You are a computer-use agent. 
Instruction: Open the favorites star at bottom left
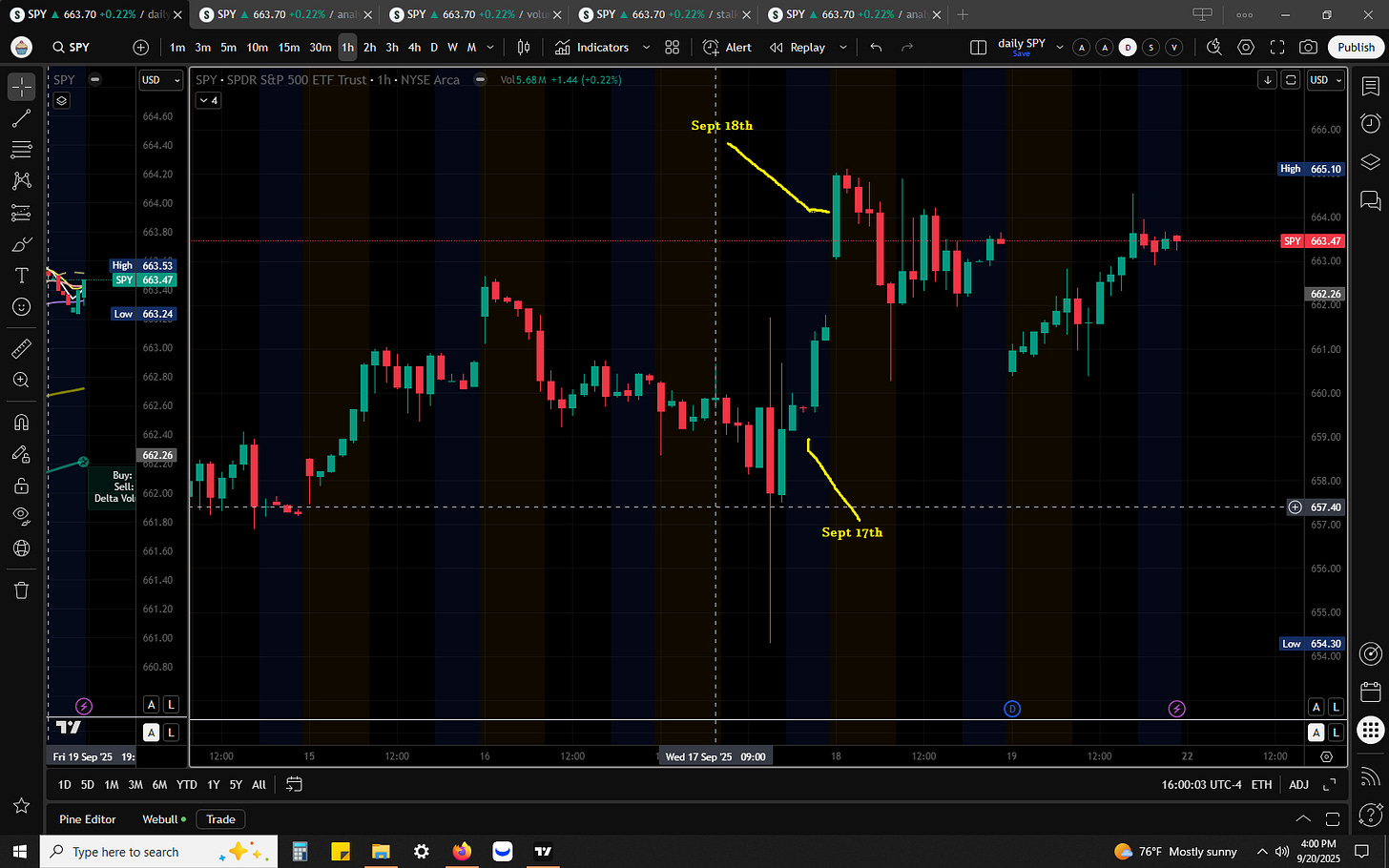point(21,806)
